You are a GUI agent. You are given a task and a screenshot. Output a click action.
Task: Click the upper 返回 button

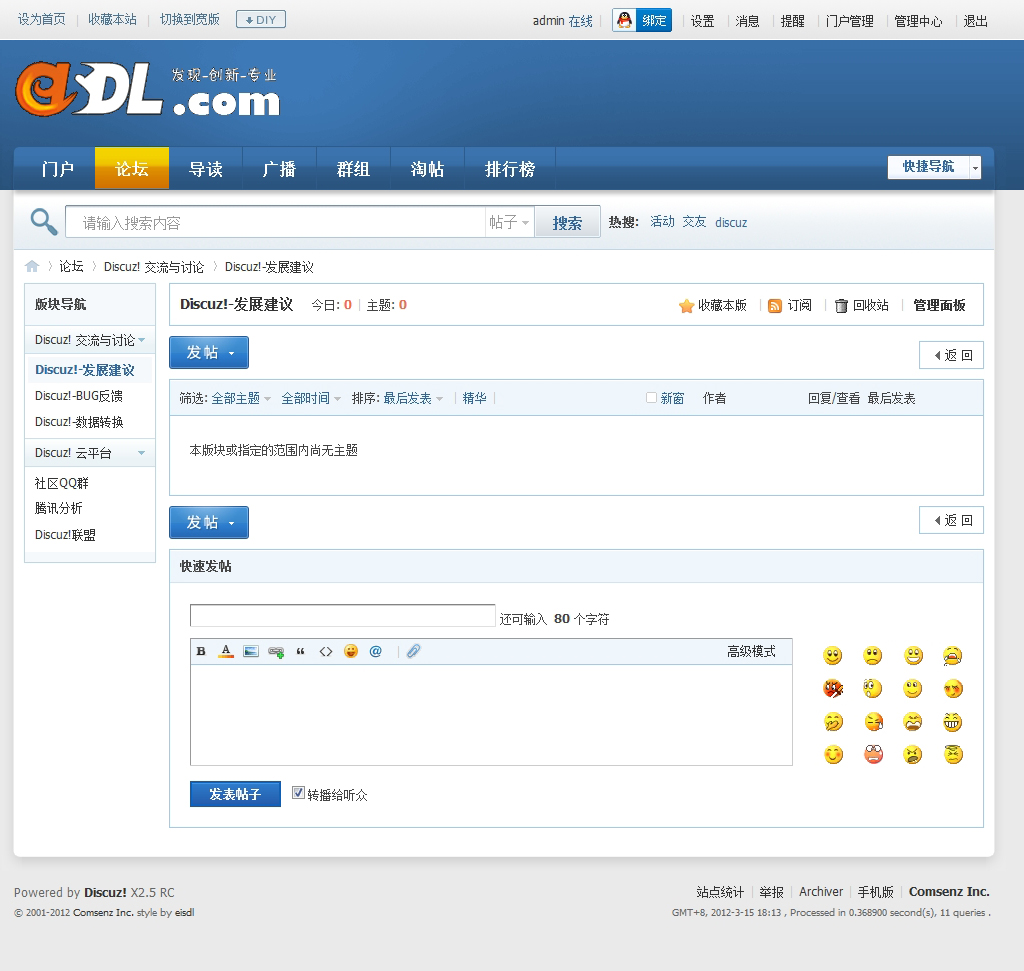click(951, 355)
